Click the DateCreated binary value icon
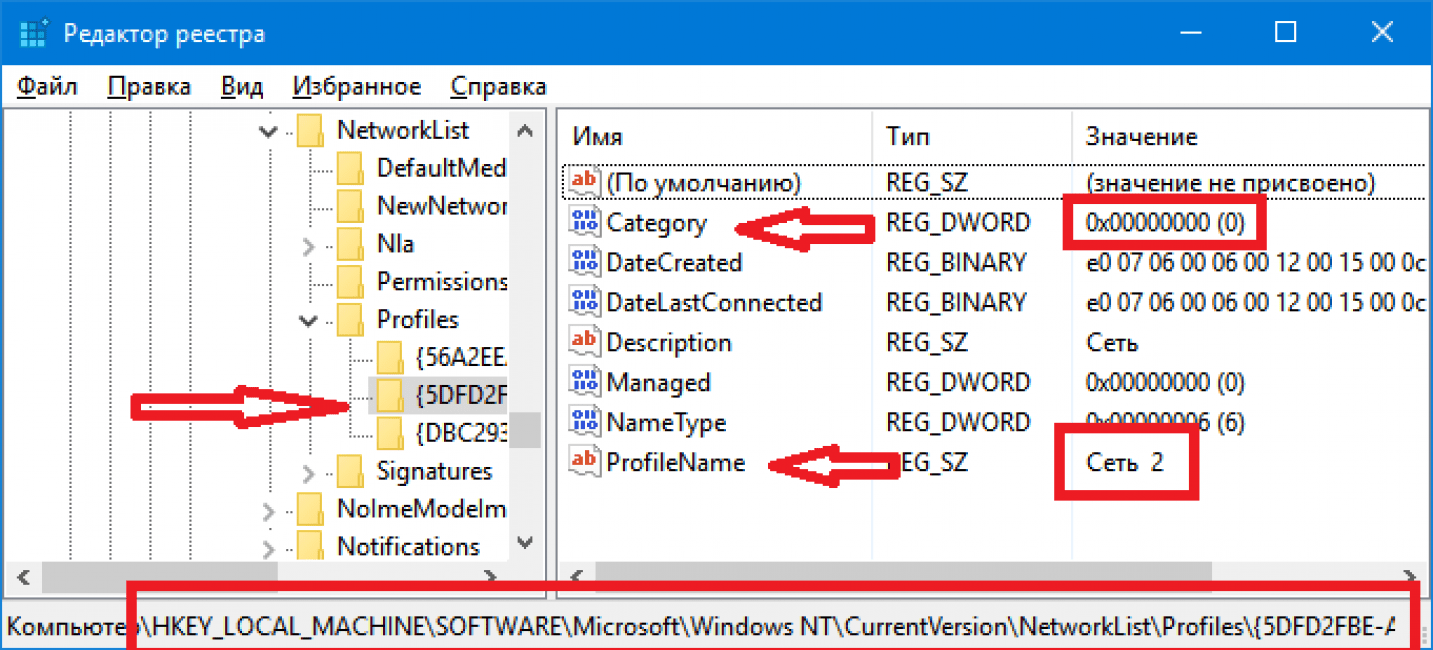The width and height of the screenshot is (1433, 650). click(x=583, y=263)
